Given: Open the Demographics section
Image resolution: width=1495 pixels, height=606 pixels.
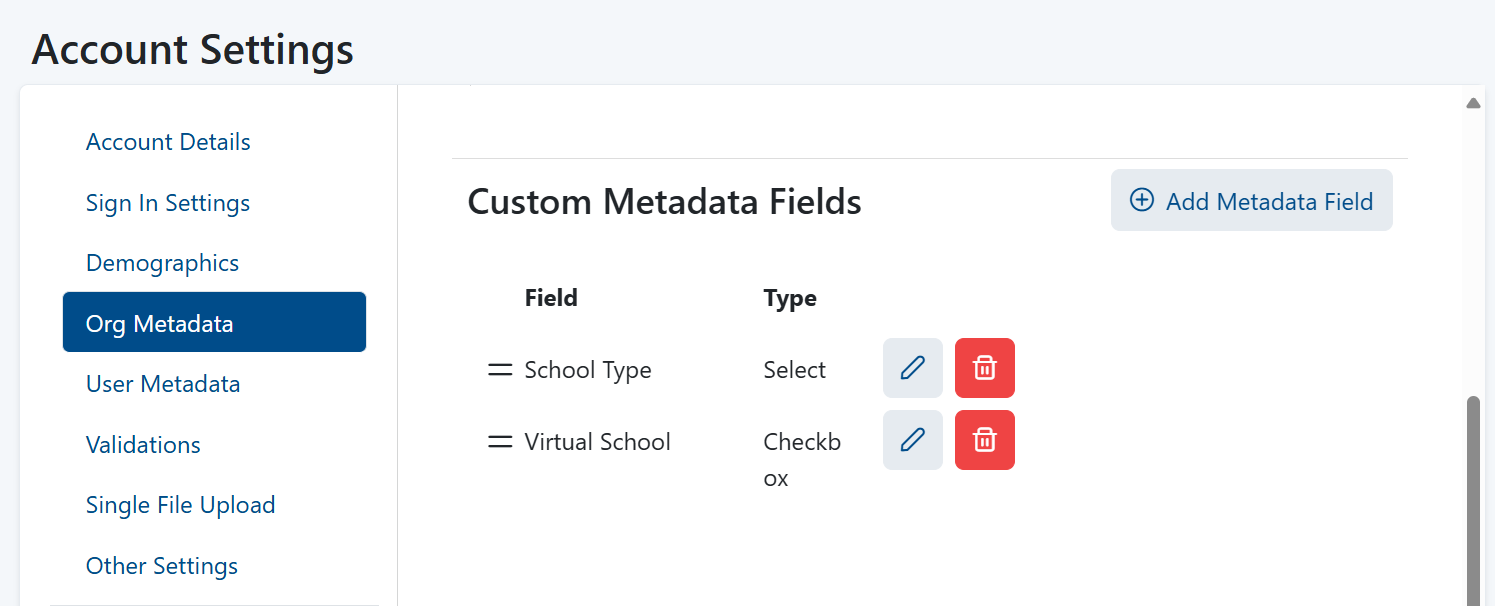Looking at the screenshot, I should [162, 262].
